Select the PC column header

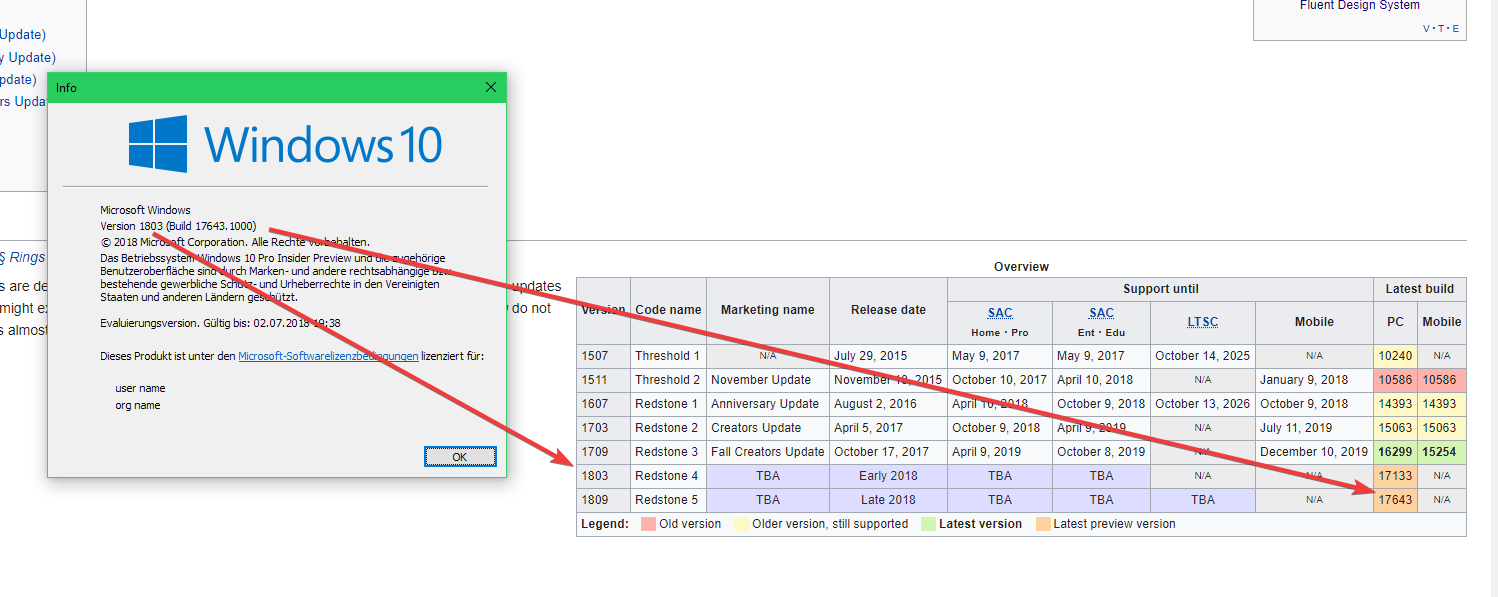click(x=1395, y=322)
